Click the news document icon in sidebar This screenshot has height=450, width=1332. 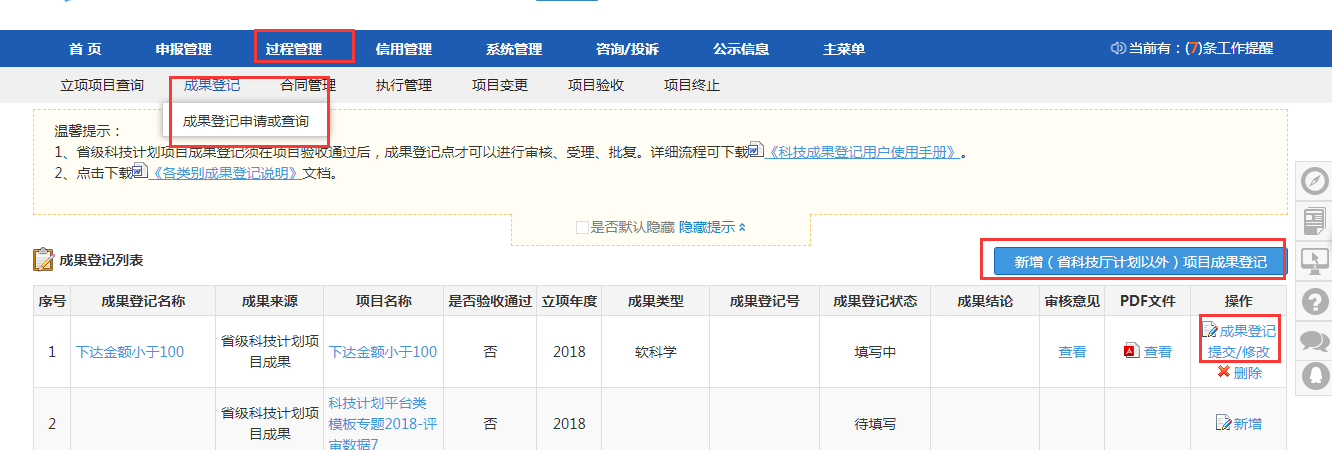pyautogui.click(x=1314, y=220)
